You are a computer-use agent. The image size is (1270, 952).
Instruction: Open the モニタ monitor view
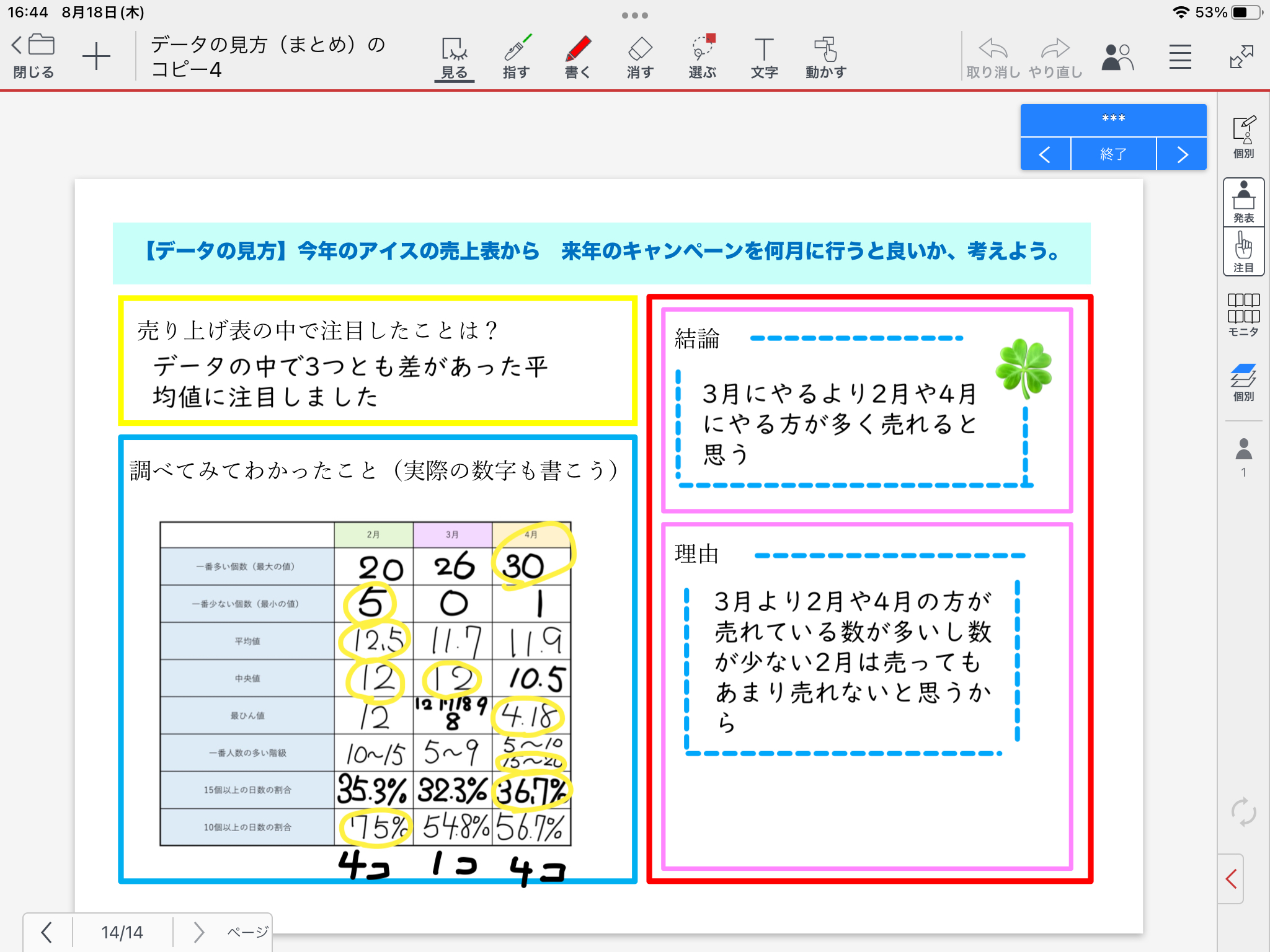point(1243,315)
